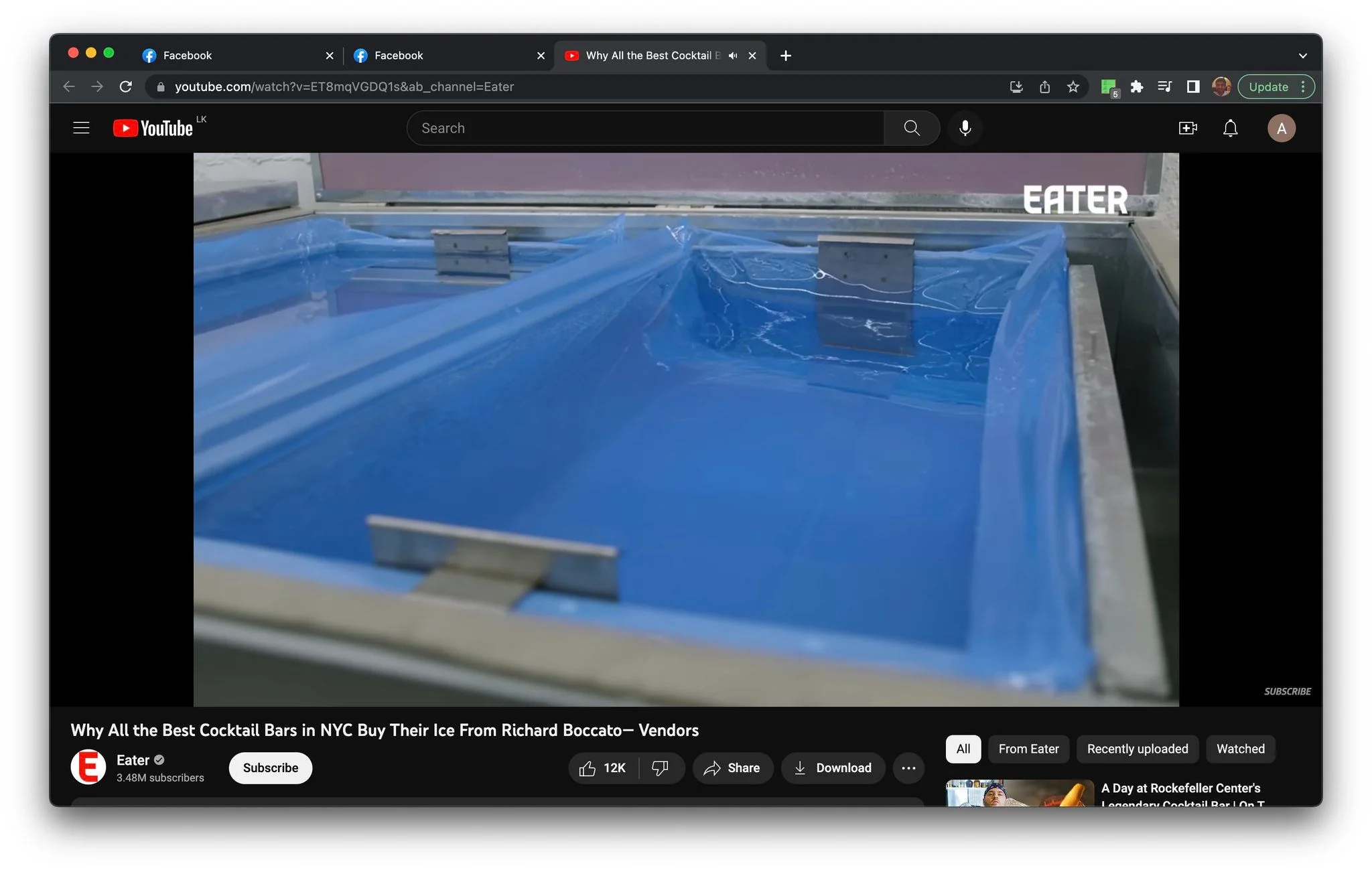The width and height of the screenshot is (1372, 872).
Task: Expand the tab search dropdown arrow
Action: click(1302, 56)
